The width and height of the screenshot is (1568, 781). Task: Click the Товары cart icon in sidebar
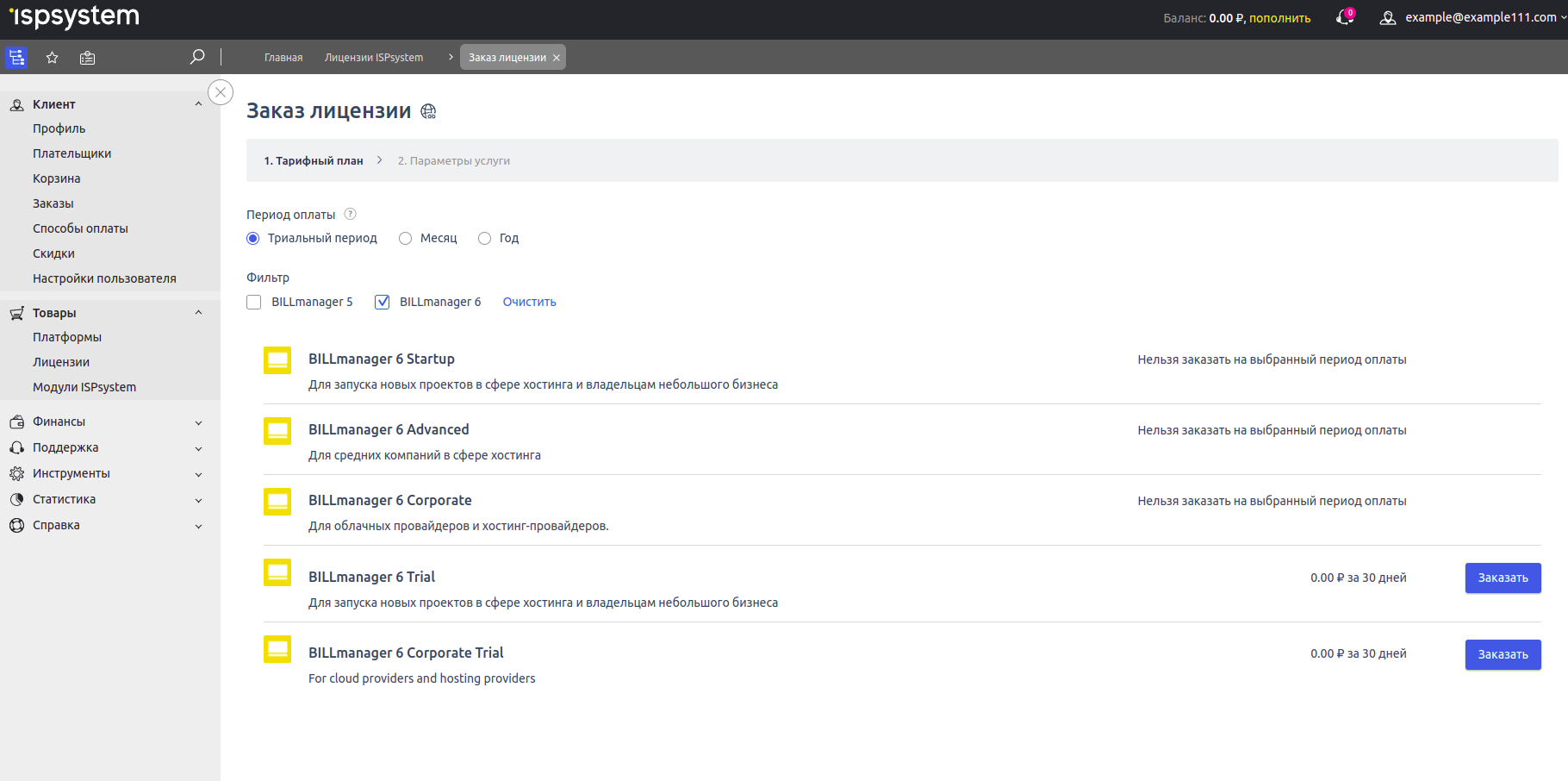16,313
